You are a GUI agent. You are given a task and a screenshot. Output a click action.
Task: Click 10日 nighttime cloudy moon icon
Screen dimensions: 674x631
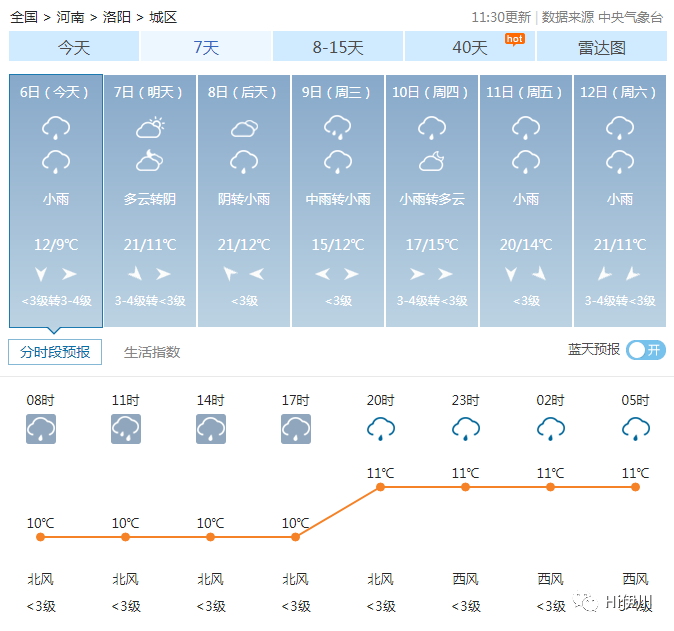[432, 161]
